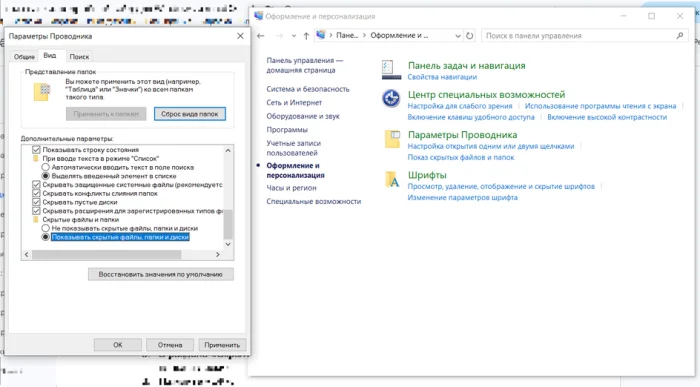Confirm dialog with OK button
Viewport: 700px width, 387px height.
coord(118,345)
